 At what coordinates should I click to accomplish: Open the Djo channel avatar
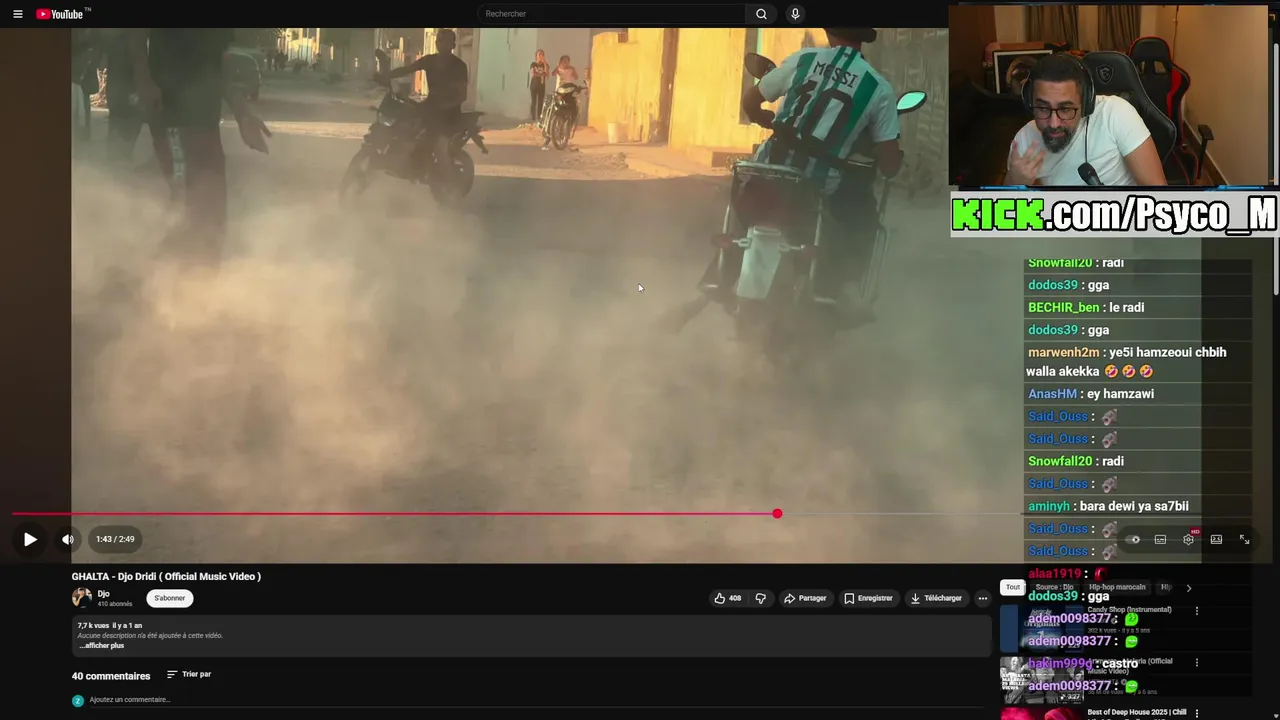coord(82,598)
